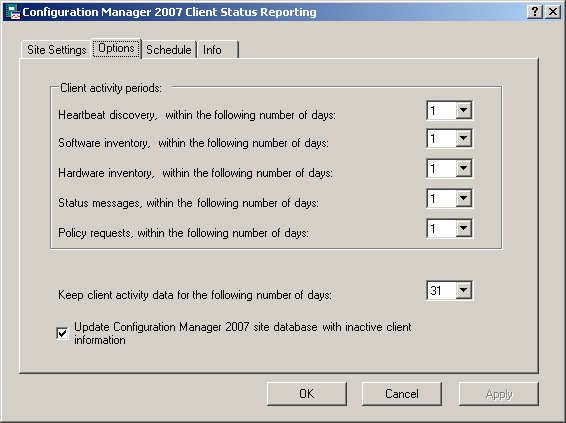Toggle Update site database with inactive client checkbox
The image size is (566, 423).
click(x=62, y=333)
